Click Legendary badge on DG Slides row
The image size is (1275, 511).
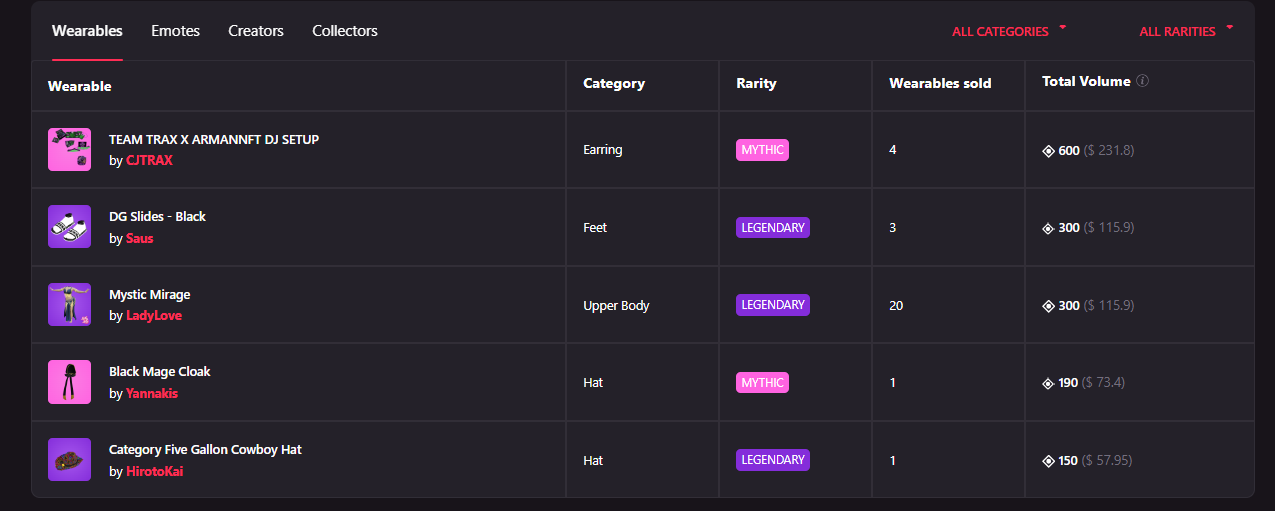click(772, 227)
